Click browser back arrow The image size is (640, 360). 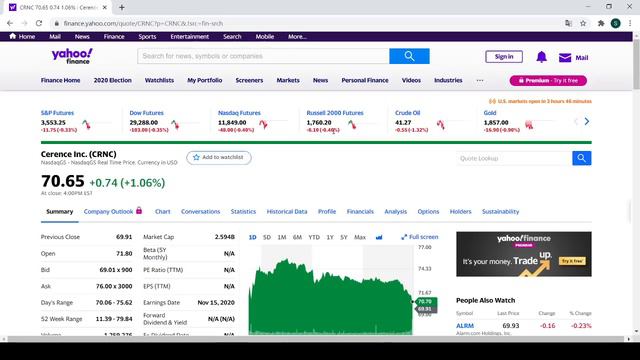pyautogui.click(x=10, y=23)
